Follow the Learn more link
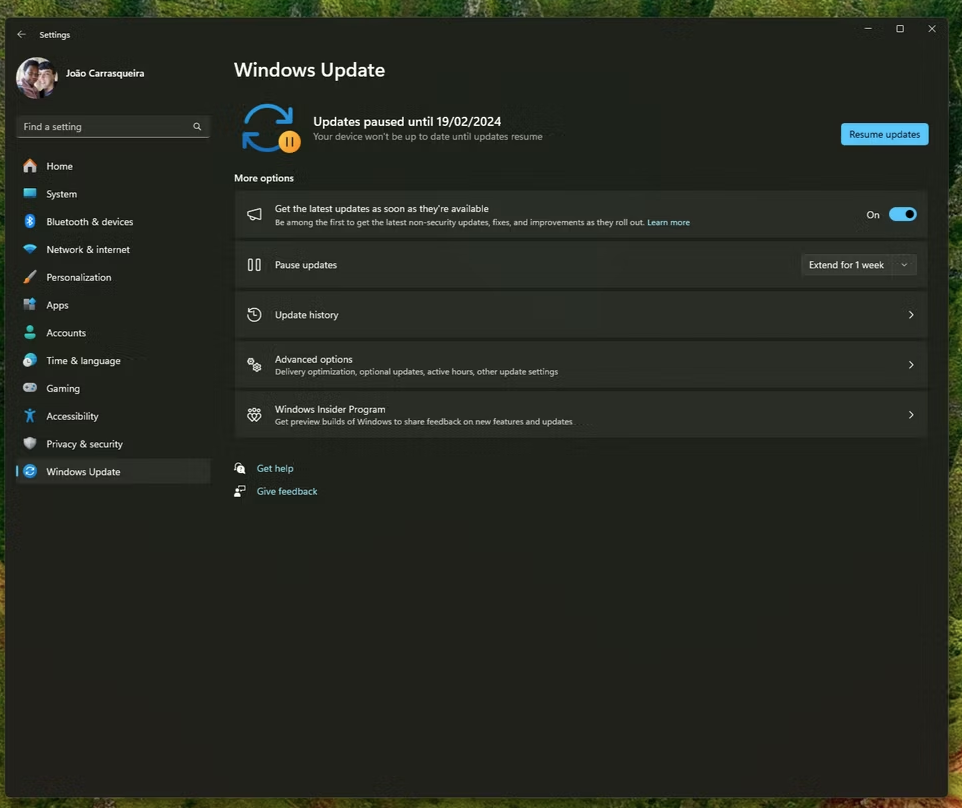Viewport: 962px width, 808px height. point(668,222)
